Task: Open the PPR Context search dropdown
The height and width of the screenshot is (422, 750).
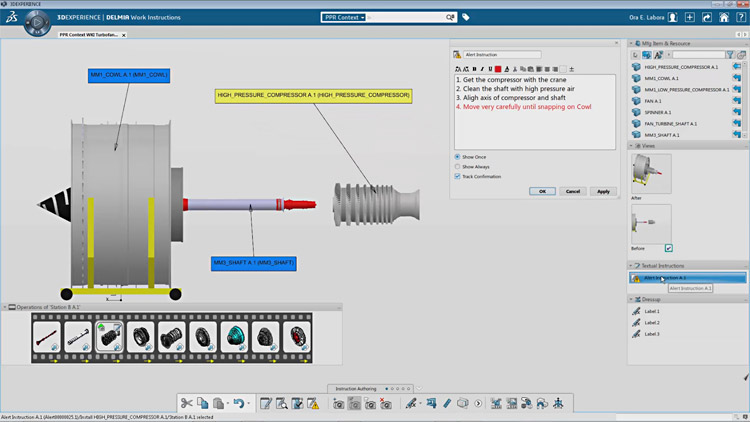Action: pyautogui.click(x=345, y=17)
